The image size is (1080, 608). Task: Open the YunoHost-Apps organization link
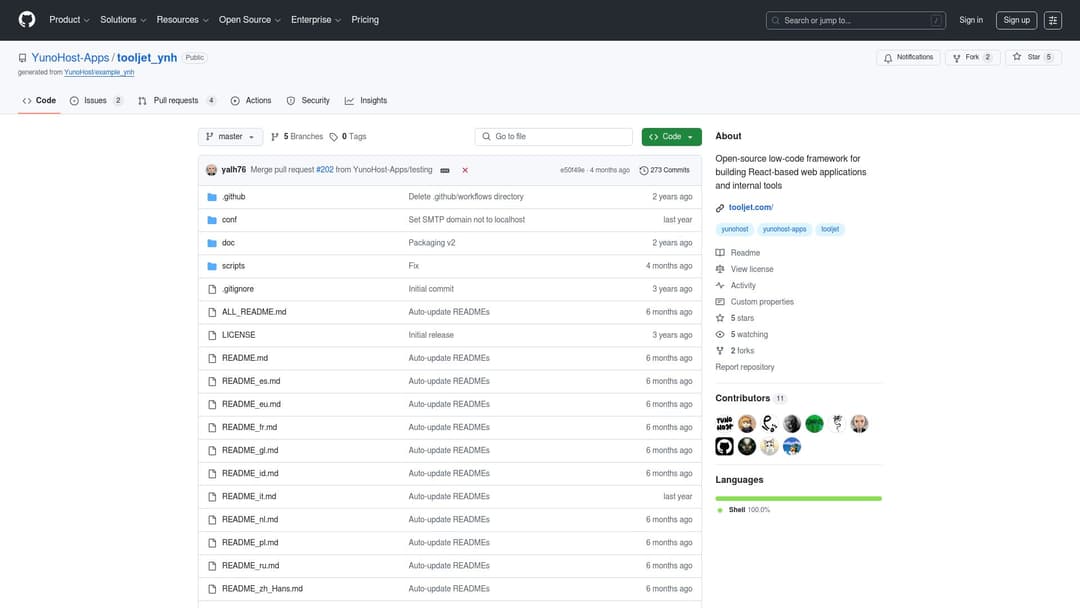coord(70,58)
